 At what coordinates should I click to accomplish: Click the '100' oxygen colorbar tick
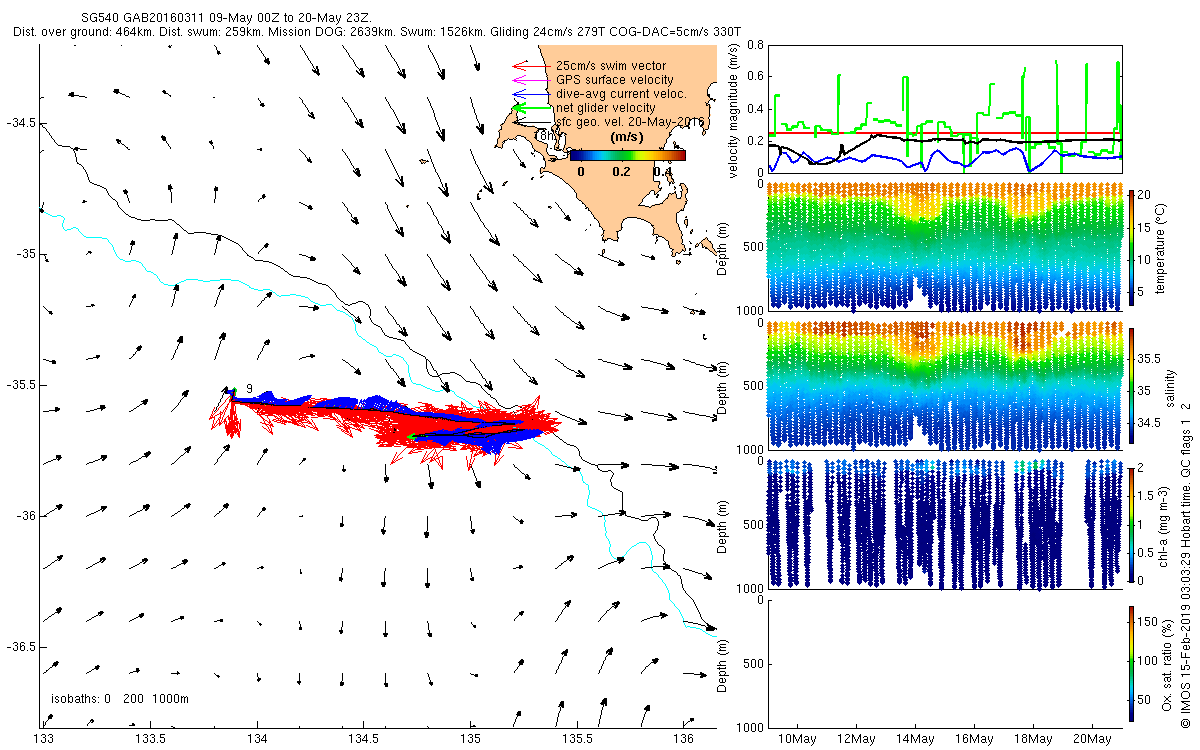pyautogui.click(x=1148, y=660)
